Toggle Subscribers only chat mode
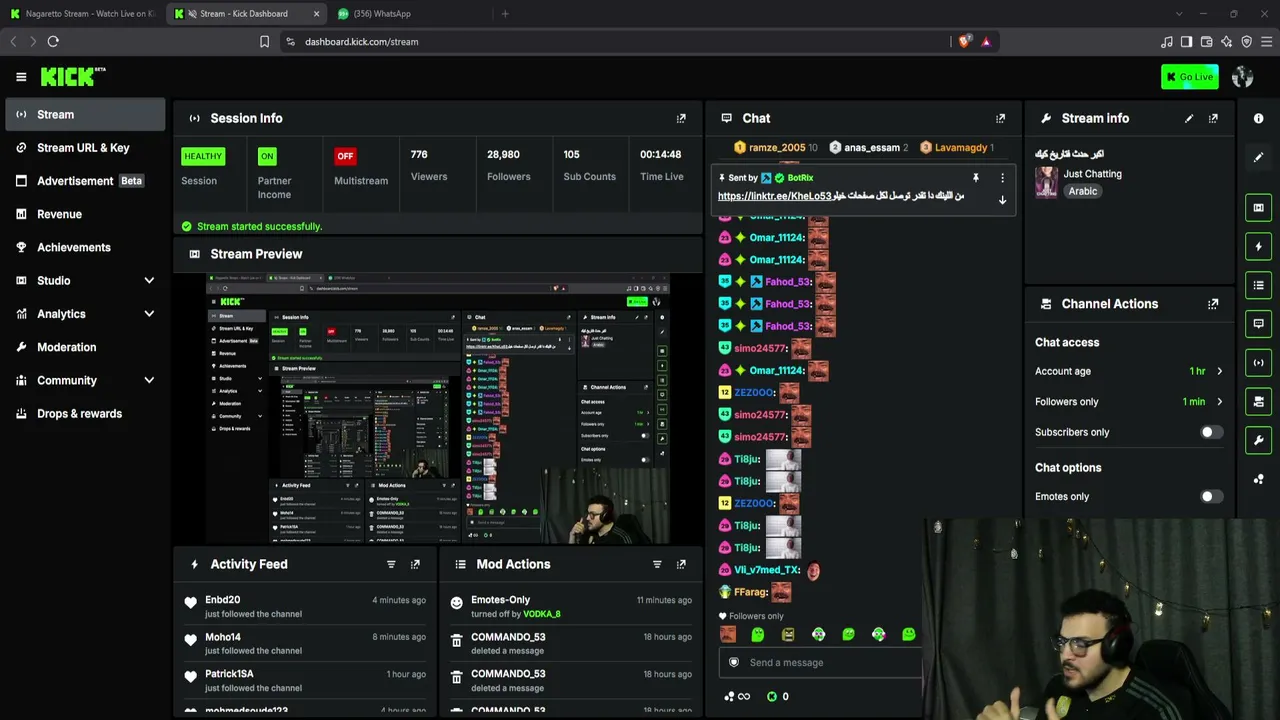 [x=1210, y=432]
